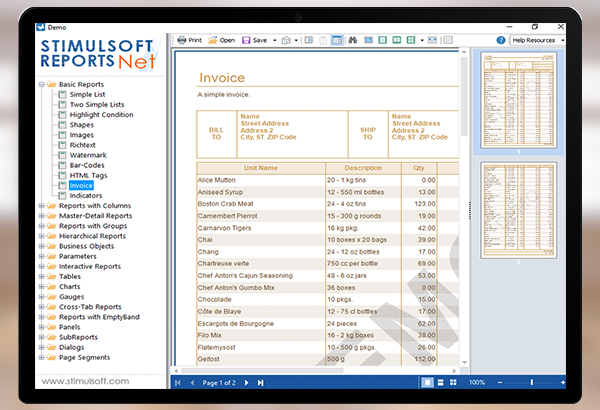The image size is (600, 410).
Task: Select the page 2 thumbnail
Action: [x=518, y=210]
